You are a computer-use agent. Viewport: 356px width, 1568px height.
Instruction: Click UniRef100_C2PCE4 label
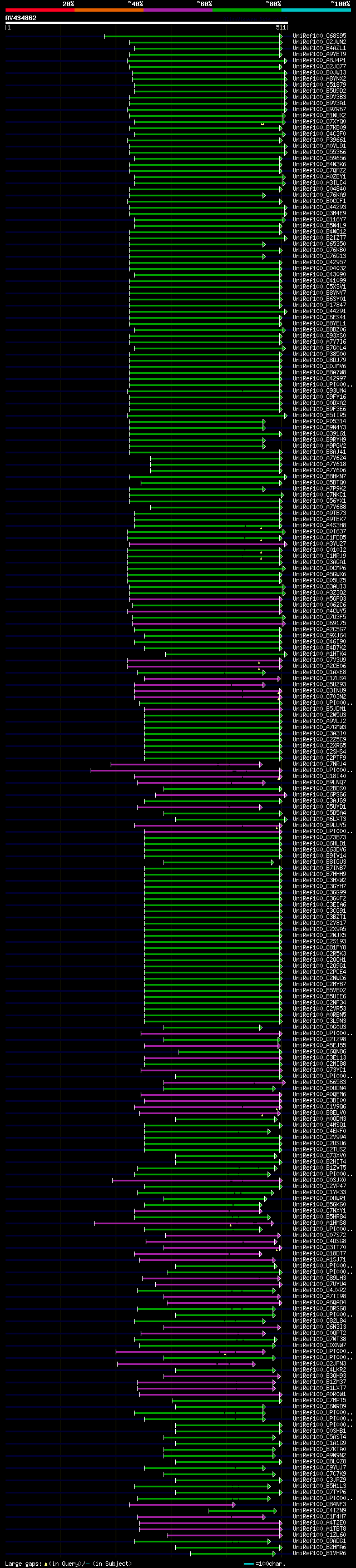[x=319, y=972]
